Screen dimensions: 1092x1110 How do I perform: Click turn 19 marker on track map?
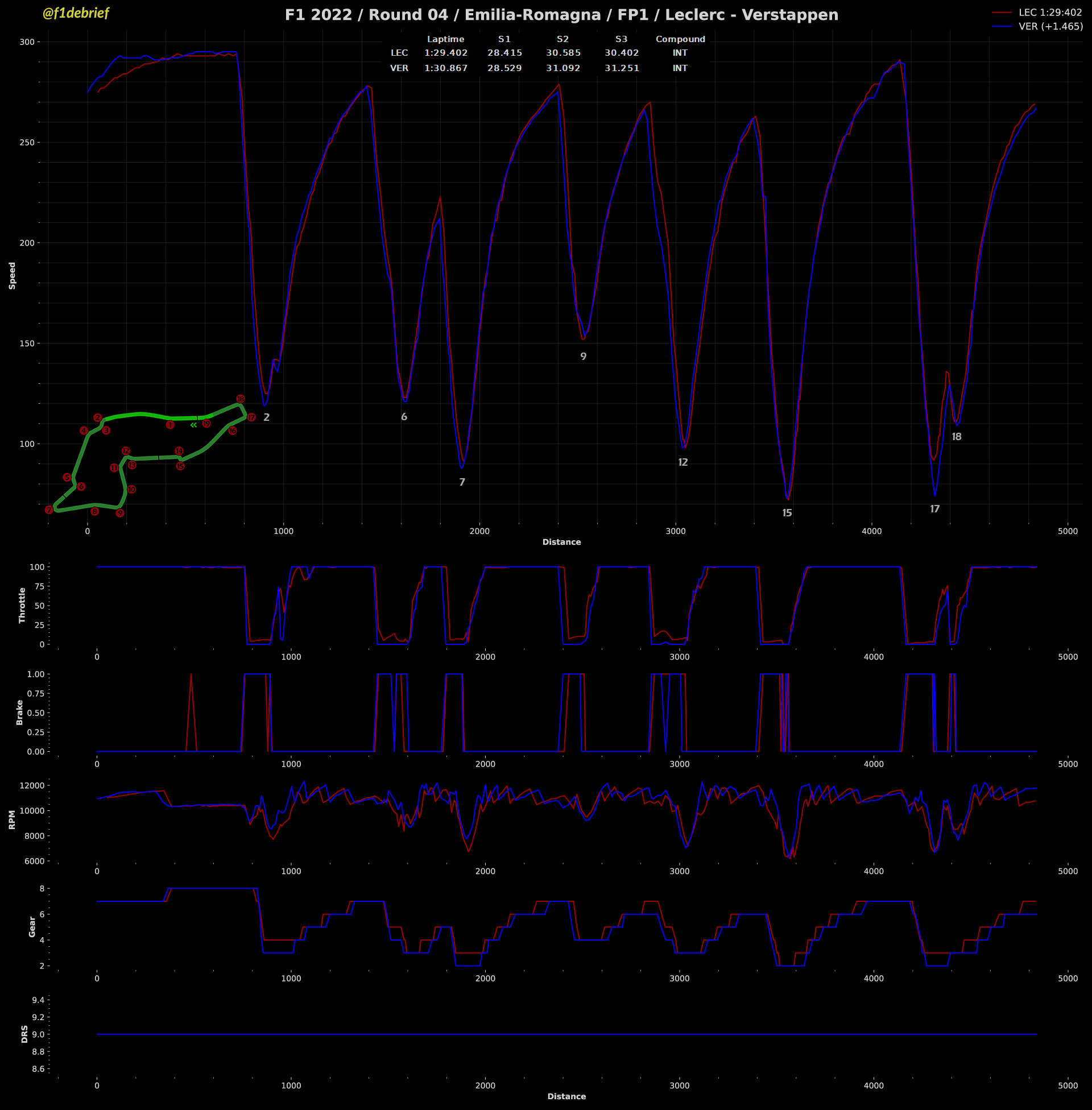tap(206, 424)
